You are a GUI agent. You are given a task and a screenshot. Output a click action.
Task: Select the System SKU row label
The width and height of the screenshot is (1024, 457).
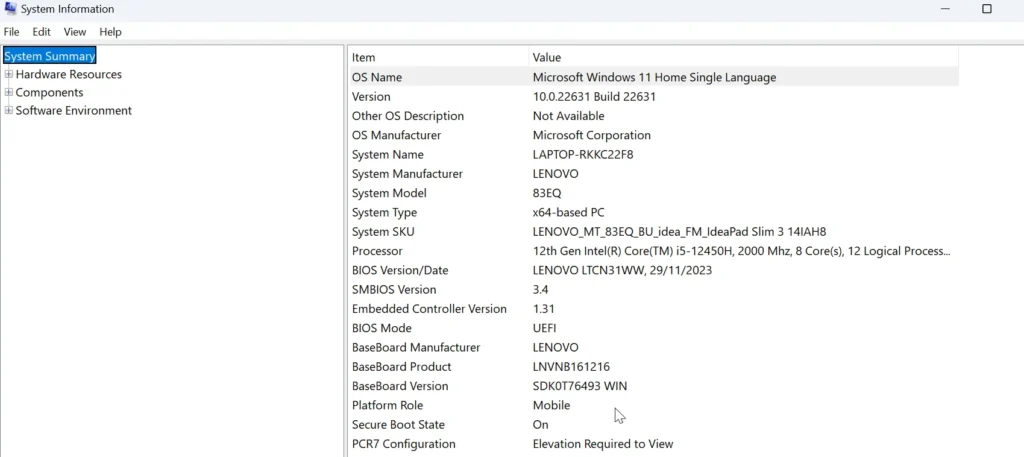coord(383,232)
